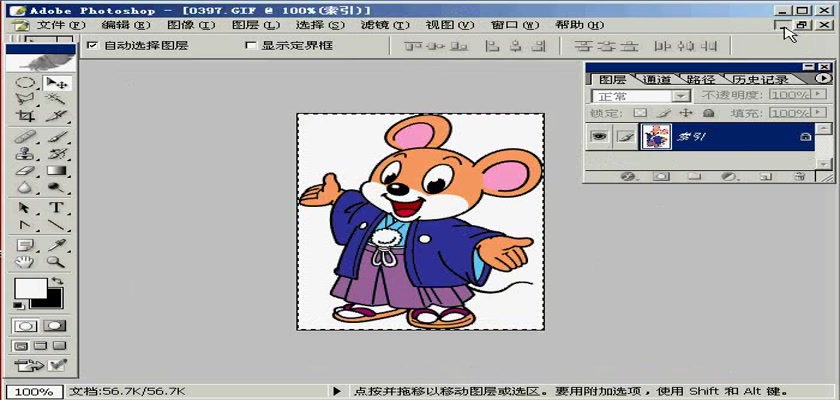Select the Hand tool
Image resolution: width=840 pixels, height=400 pixels.
pyautogui.click(x=25, y=262)
